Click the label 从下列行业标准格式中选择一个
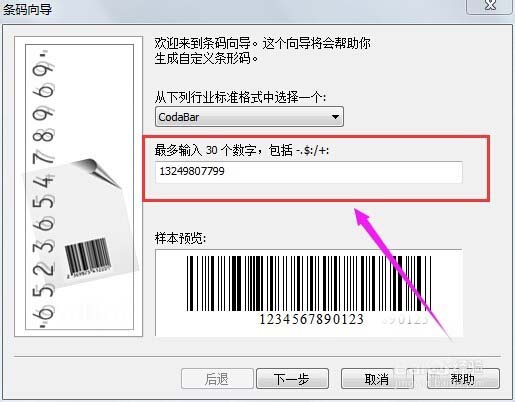Screen dimensions: 515x402 (240, 98)
